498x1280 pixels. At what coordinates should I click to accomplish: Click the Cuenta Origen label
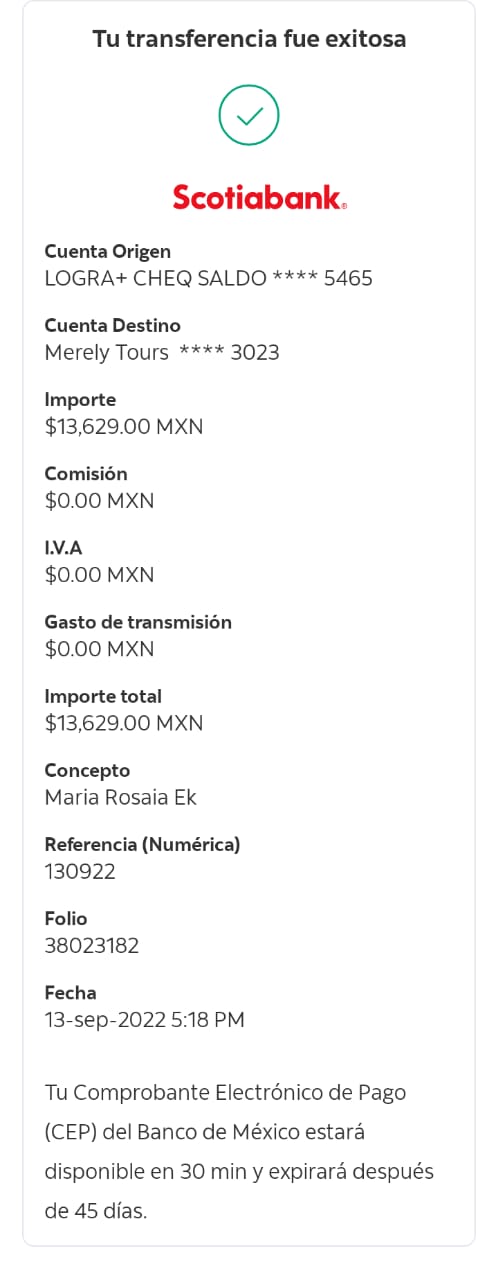[108, 251]
